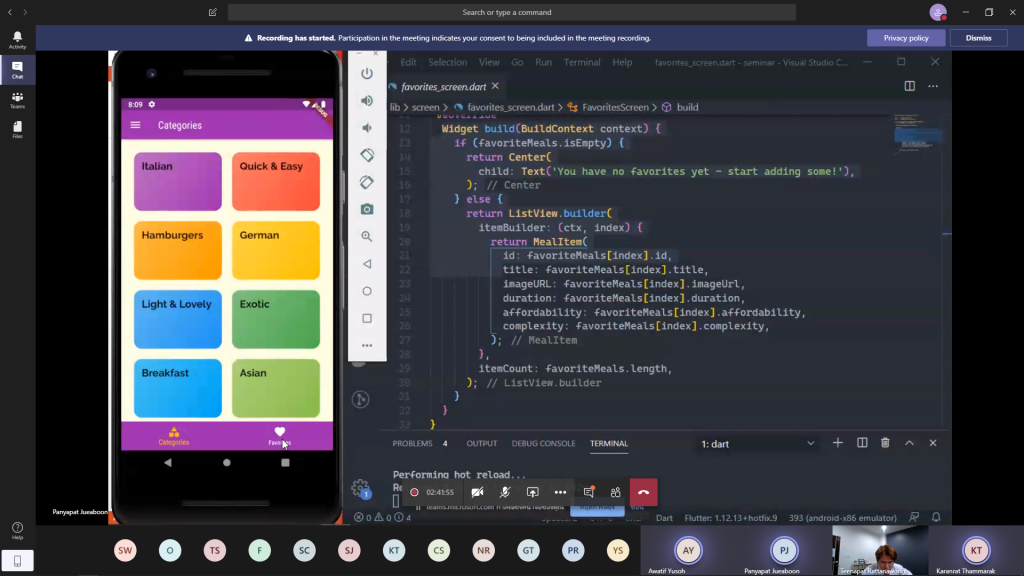Hang up the Teams call

(643, 492)
